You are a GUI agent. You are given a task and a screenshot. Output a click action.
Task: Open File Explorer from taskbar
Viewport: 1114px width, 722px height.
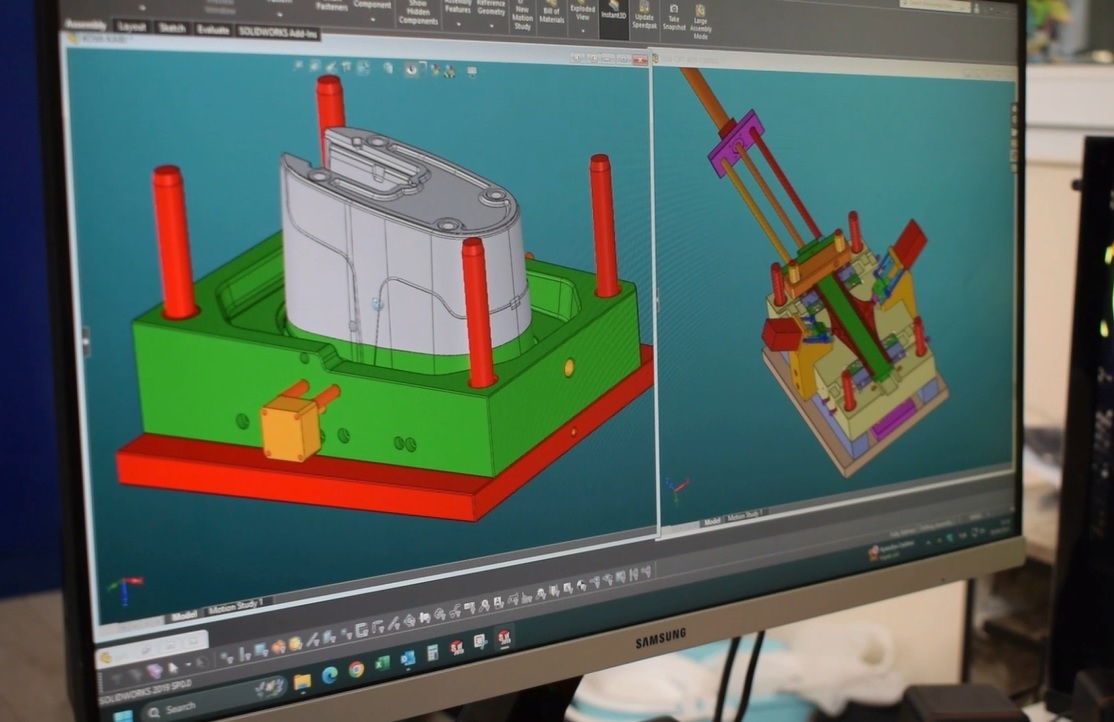[x=303, y=681]
